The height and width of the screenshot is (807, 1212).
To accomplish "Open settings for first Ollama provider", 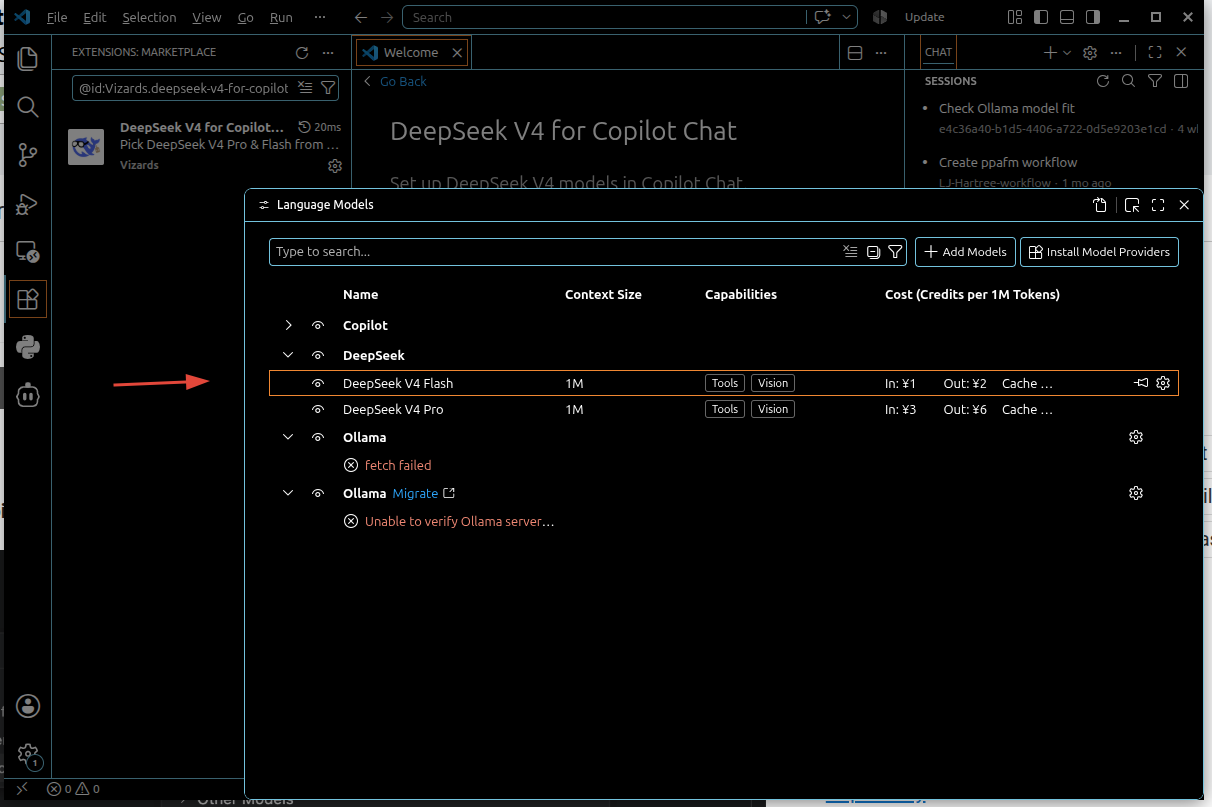I will (x=1136, y=437).
